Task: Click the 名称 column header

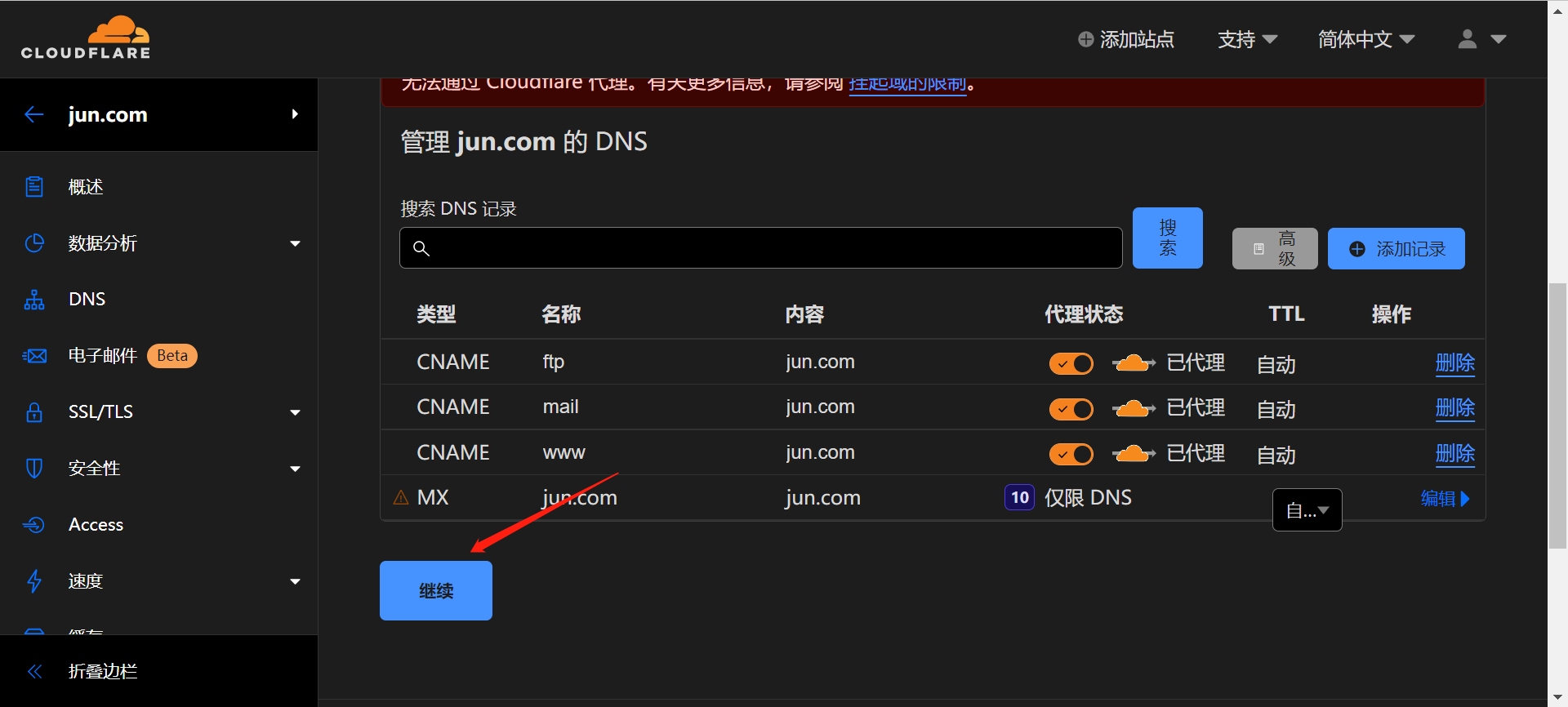Action: (561, 314)
